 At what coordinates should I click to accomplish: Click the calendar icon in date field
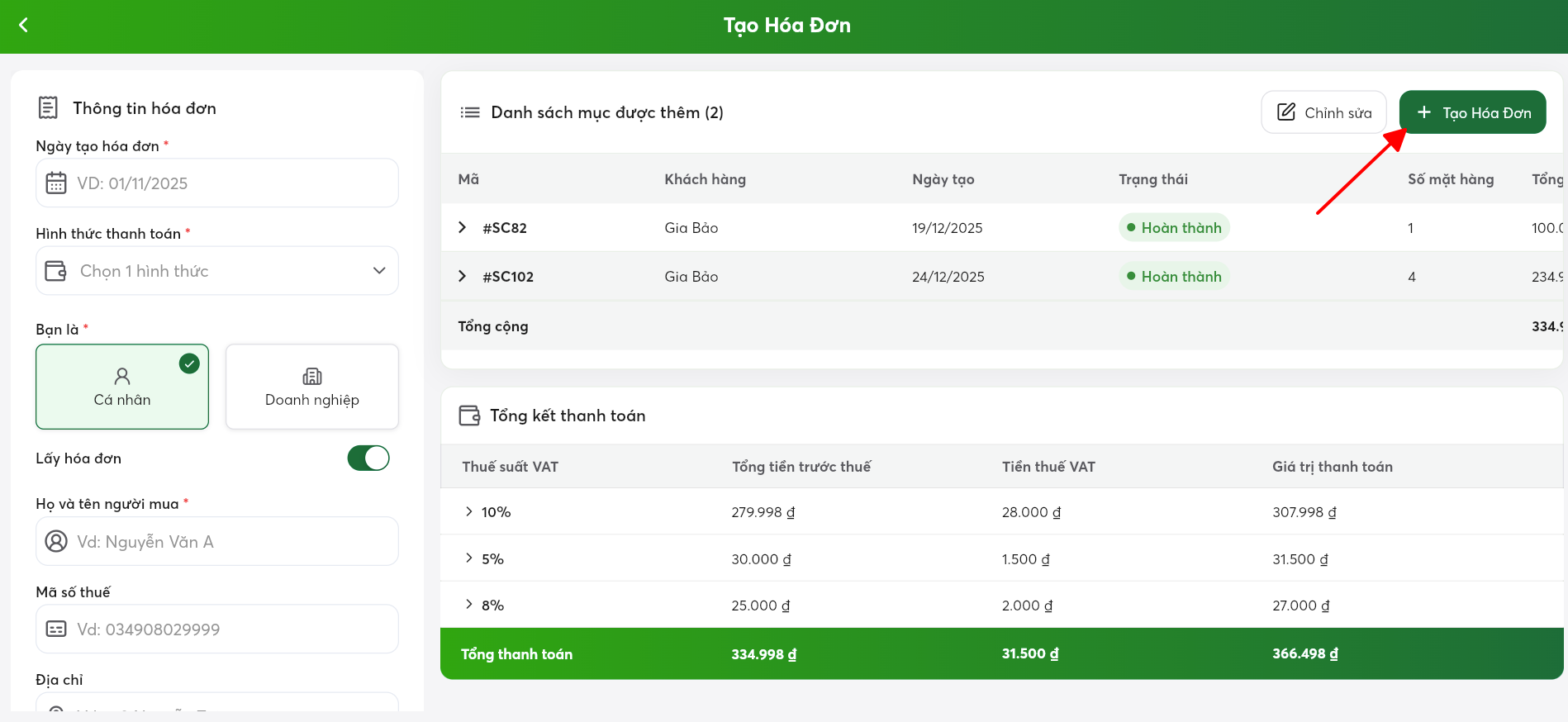point(56,183)
